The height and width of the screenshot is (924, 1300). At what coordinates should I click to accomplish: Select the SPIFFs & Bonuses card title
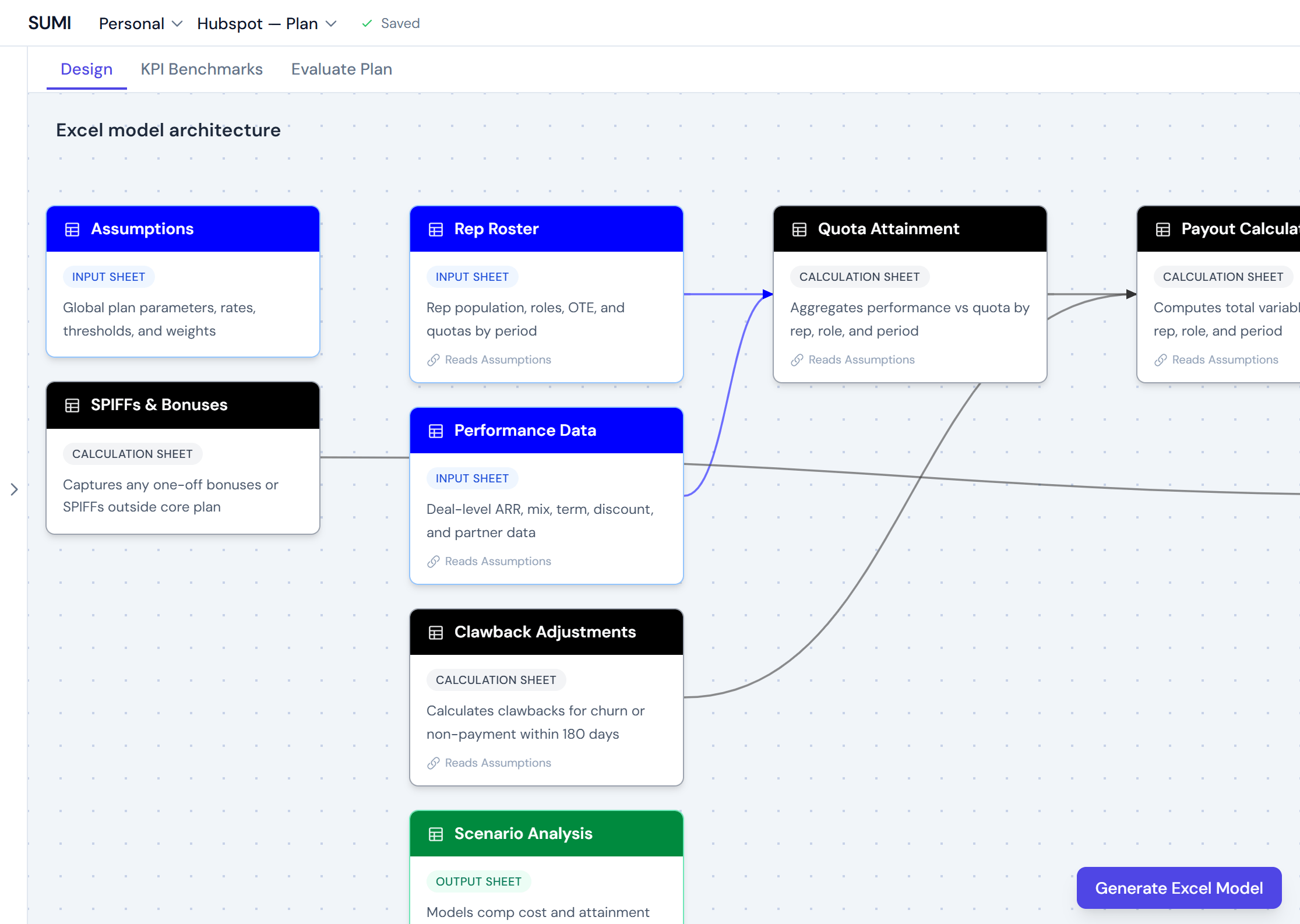tap(159, 405)
